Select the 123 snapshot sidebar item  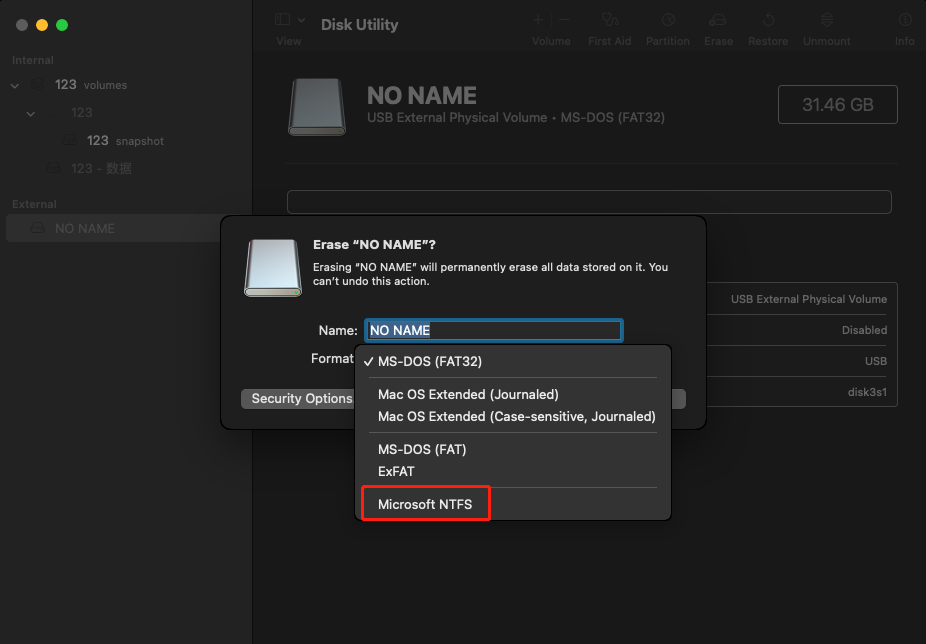click(x=125, y=141)
